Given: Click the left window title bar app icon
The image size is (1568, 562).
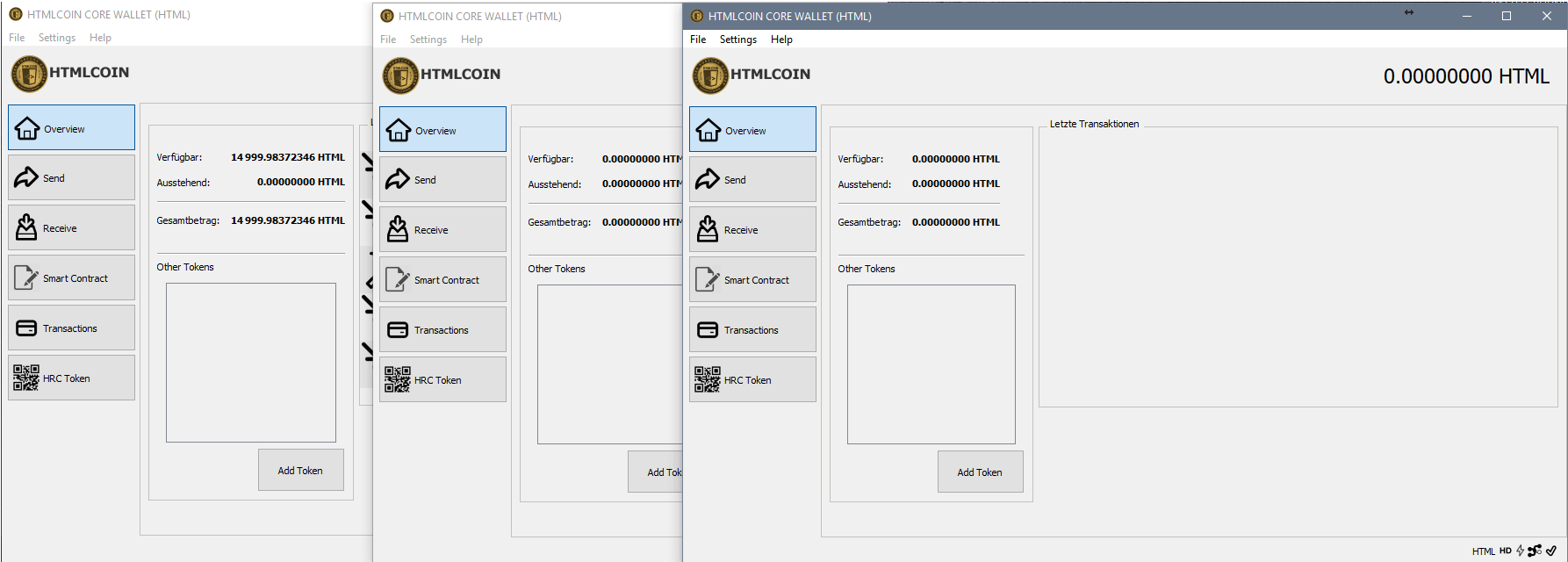Looking at the screenshot, I should point(16,14).
